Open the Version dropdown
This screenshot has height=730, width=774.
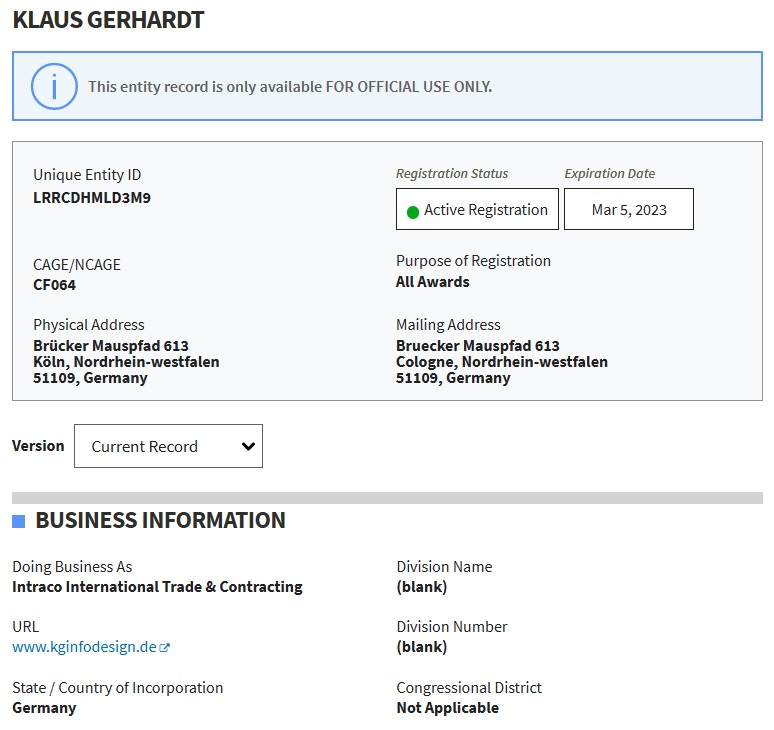click(x=168, y=446)
